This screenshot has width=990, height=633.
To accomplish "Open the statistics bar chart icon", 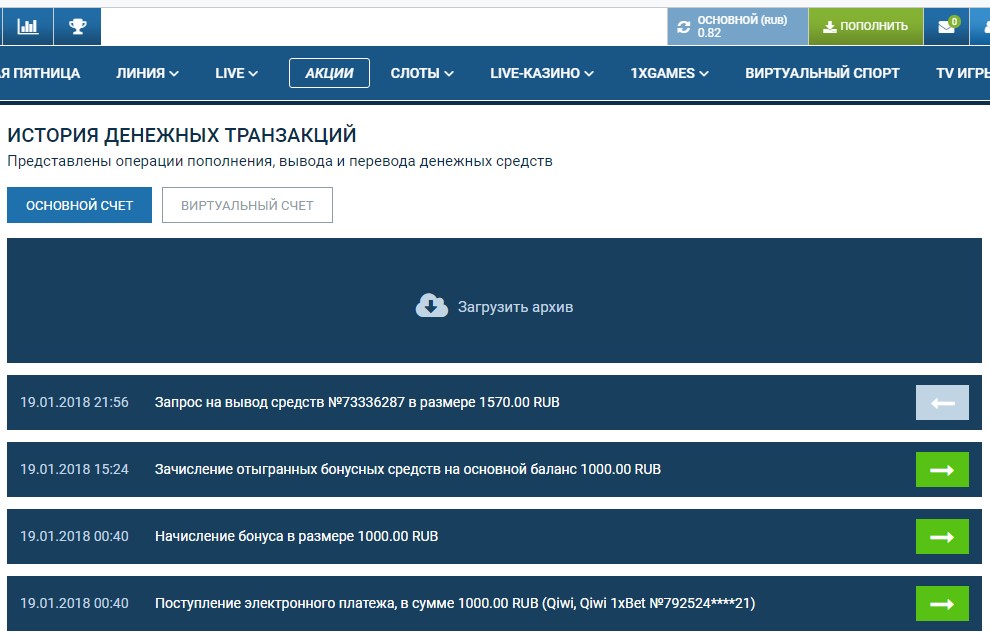I will pos(27,26).
